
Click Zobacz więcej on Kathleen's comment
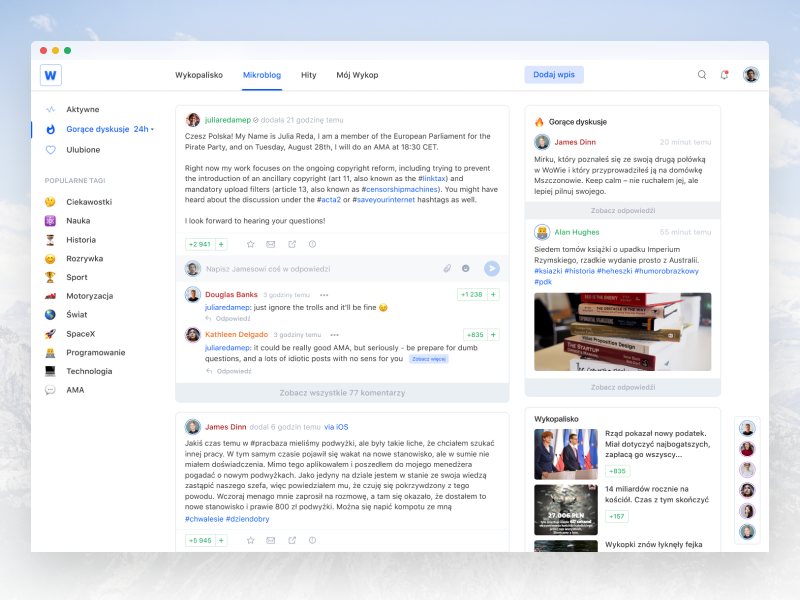429,359
